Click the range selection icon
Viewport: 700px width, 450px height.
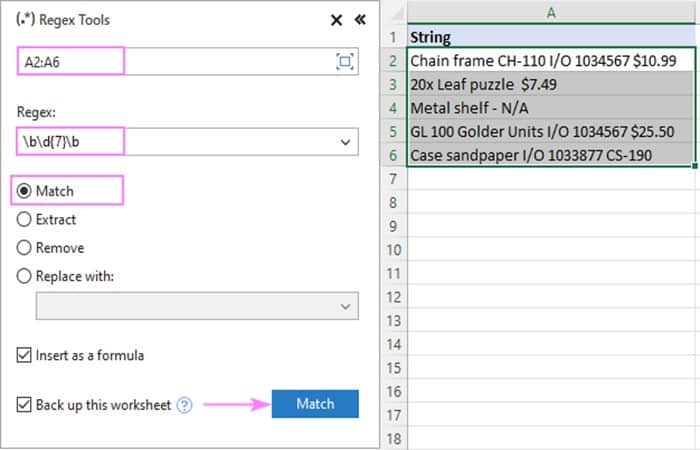coord(345,62)
